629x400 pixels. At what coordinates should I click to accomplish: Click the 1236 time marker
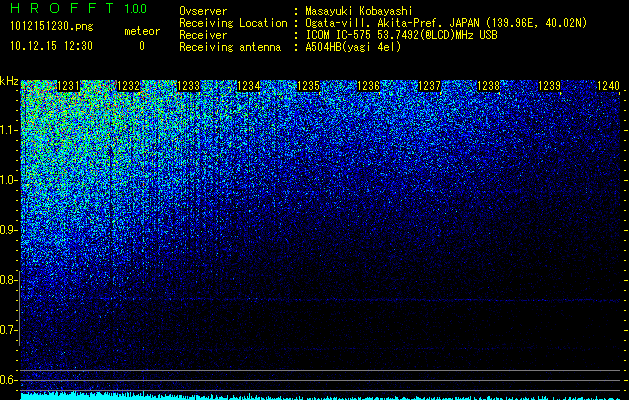pyautogui.click(x=368, y=86)
